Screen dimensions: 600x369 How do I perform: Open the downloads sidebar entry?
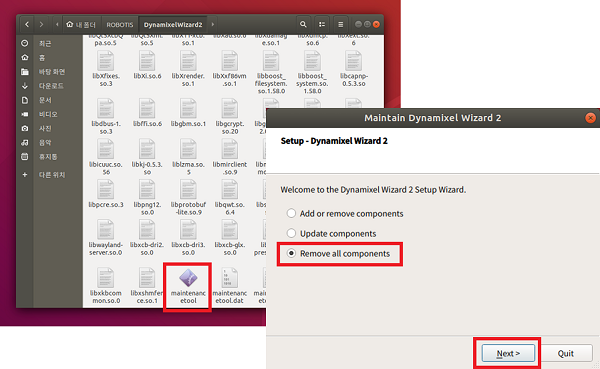[50, 86]
